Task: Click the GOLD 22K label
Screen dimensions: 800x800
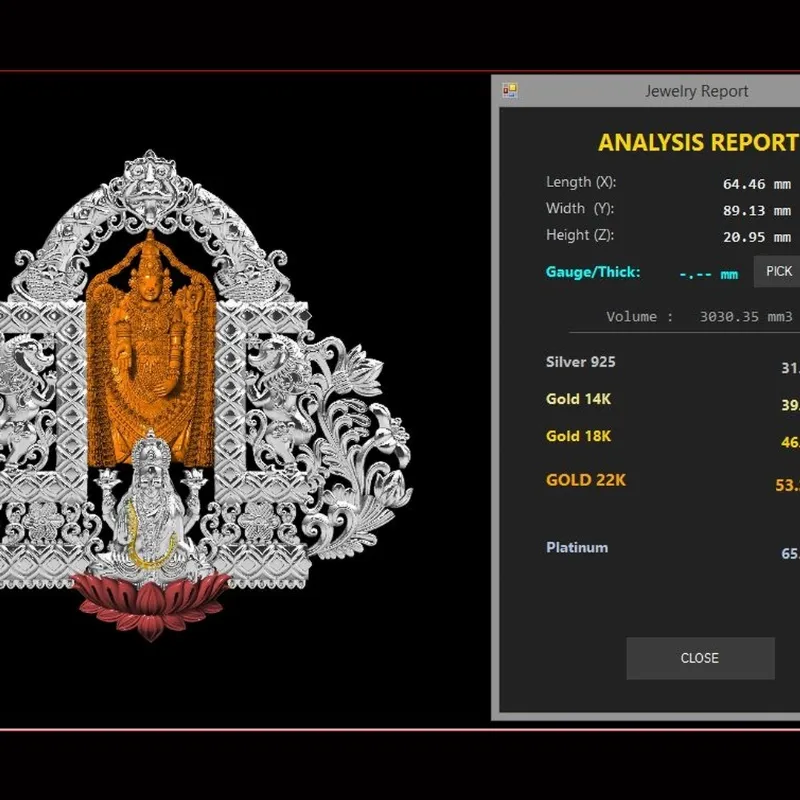Action: point(586,480)
